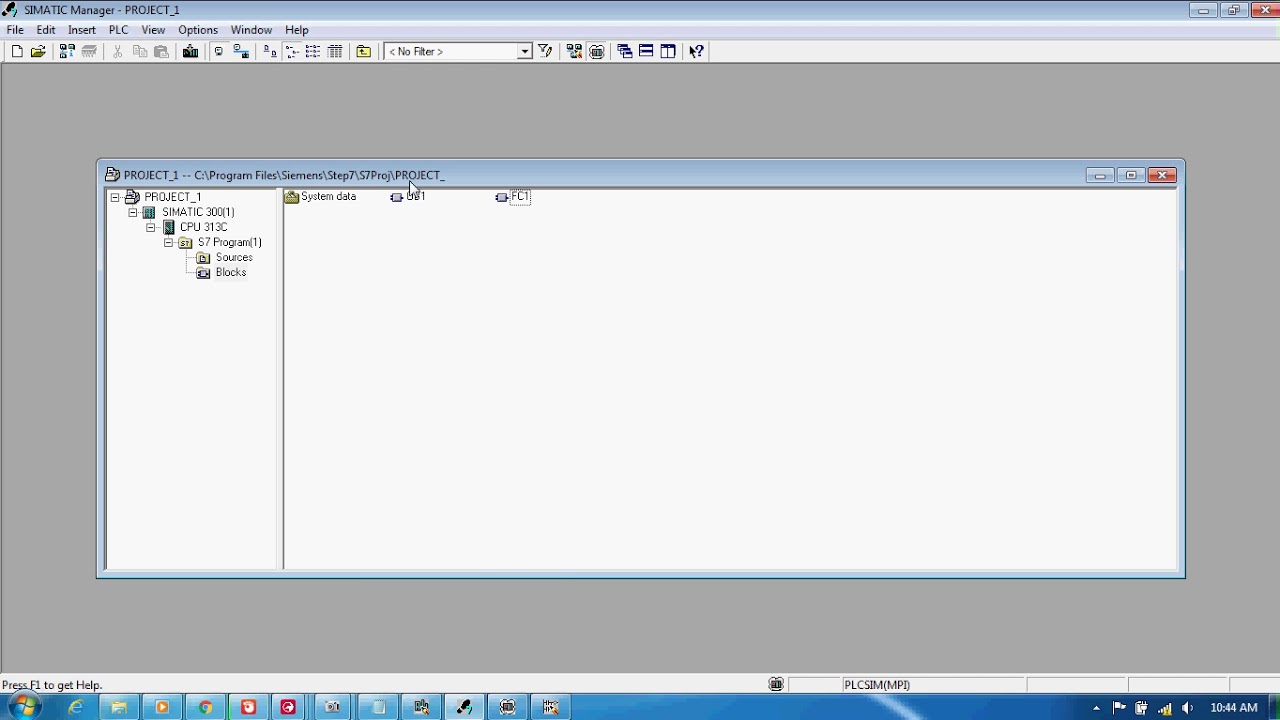This screenshot has width=1280, height=720.
Task: Click the context Help arrow icon
Action: coord(697,51)
